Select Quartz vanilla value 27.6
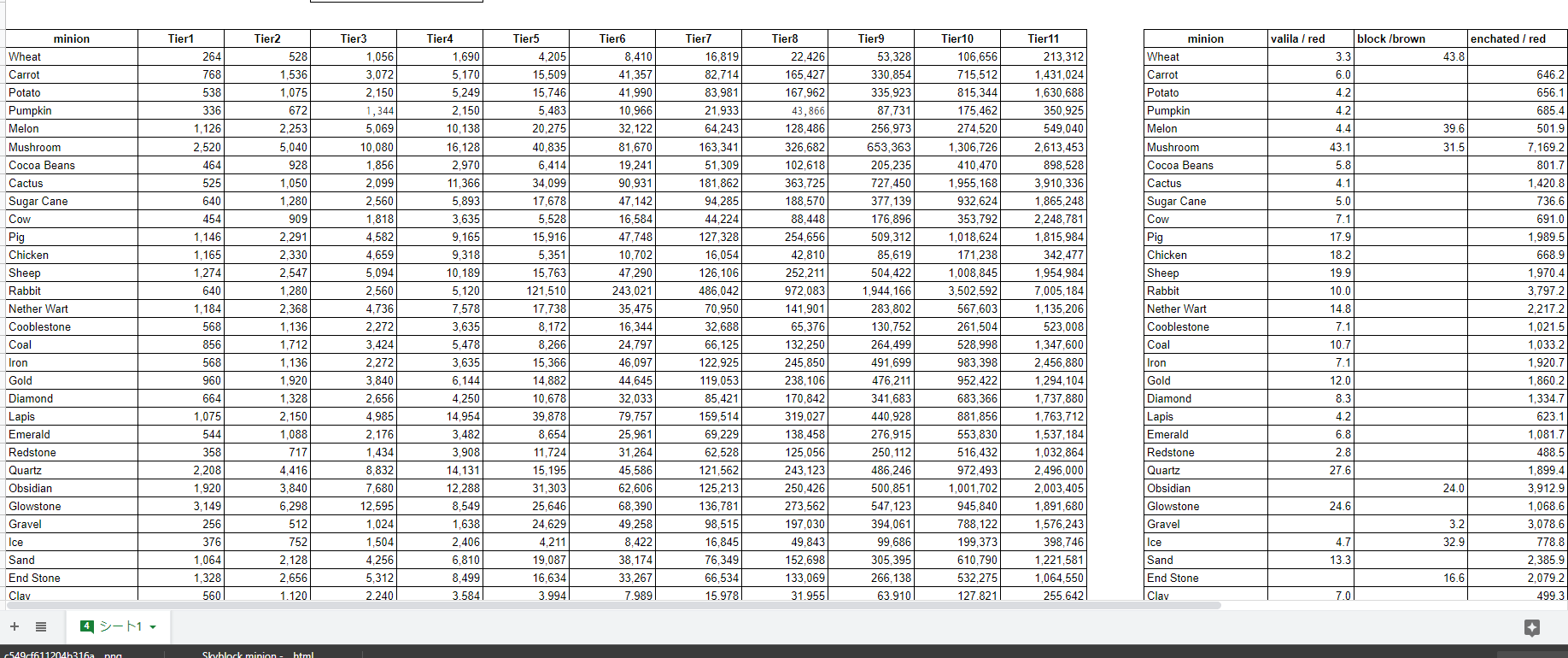 pyautogui.click(x=1311, y=470)
